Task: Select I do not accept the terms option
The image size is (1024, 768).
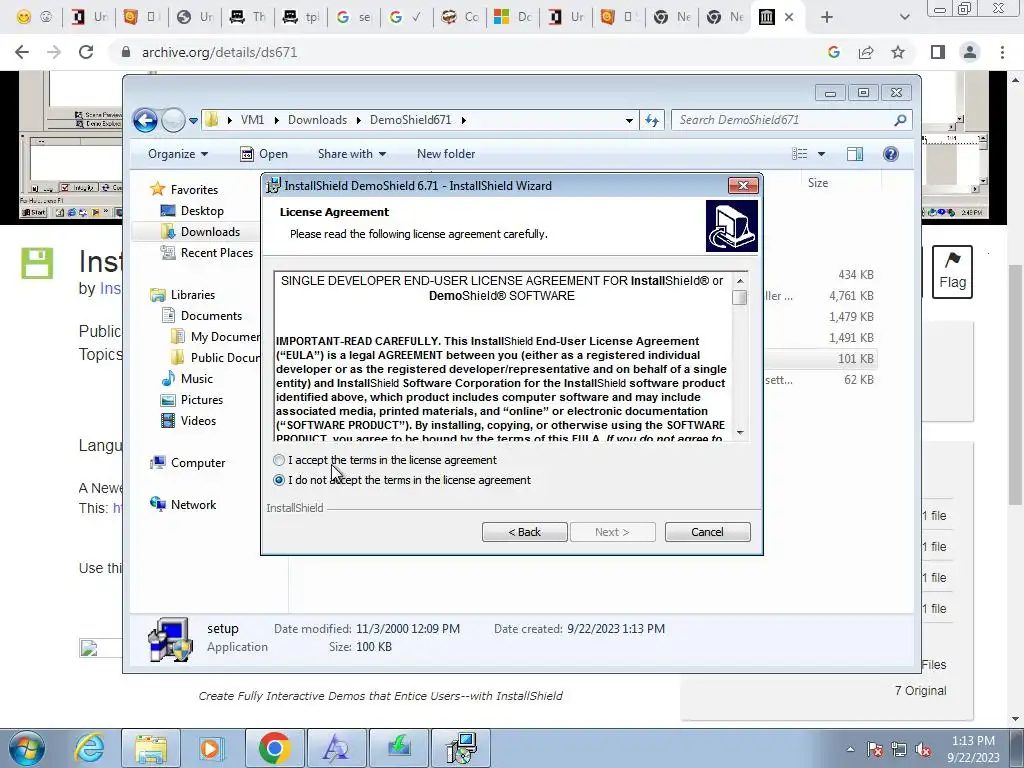Action: click(x=279, y=480)
